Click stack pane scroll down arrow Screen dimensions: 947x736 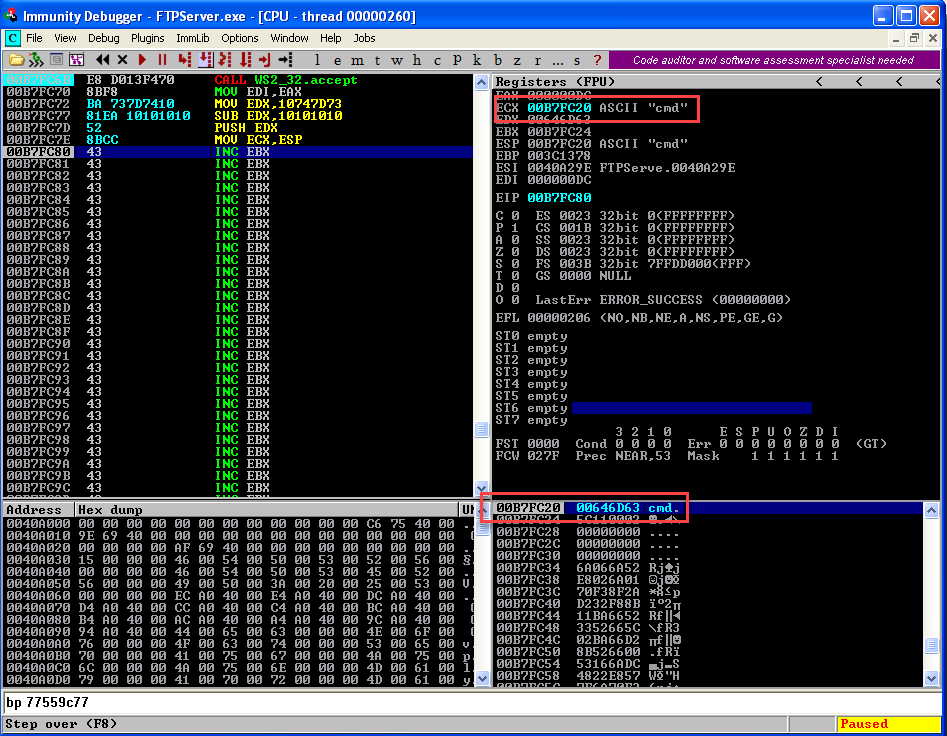click(x=931, y=678)
